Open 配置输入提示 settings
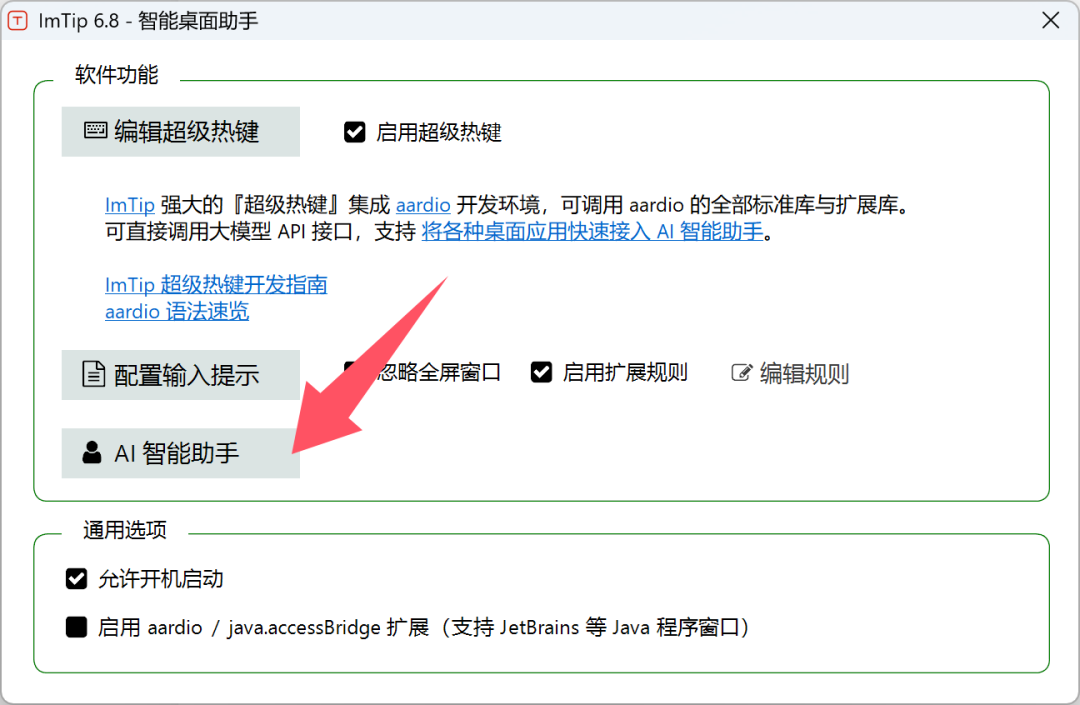 pos(180,375)
